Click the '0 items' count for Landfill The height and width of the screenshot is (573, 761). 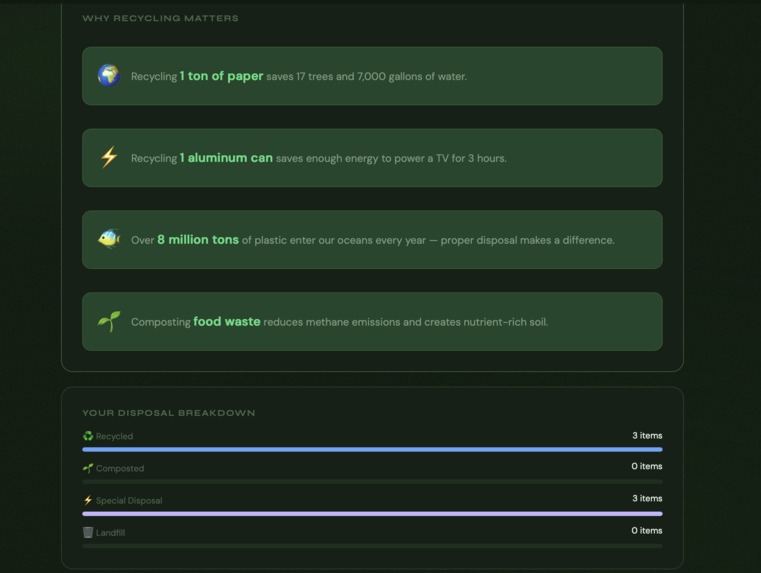[646, 531]
